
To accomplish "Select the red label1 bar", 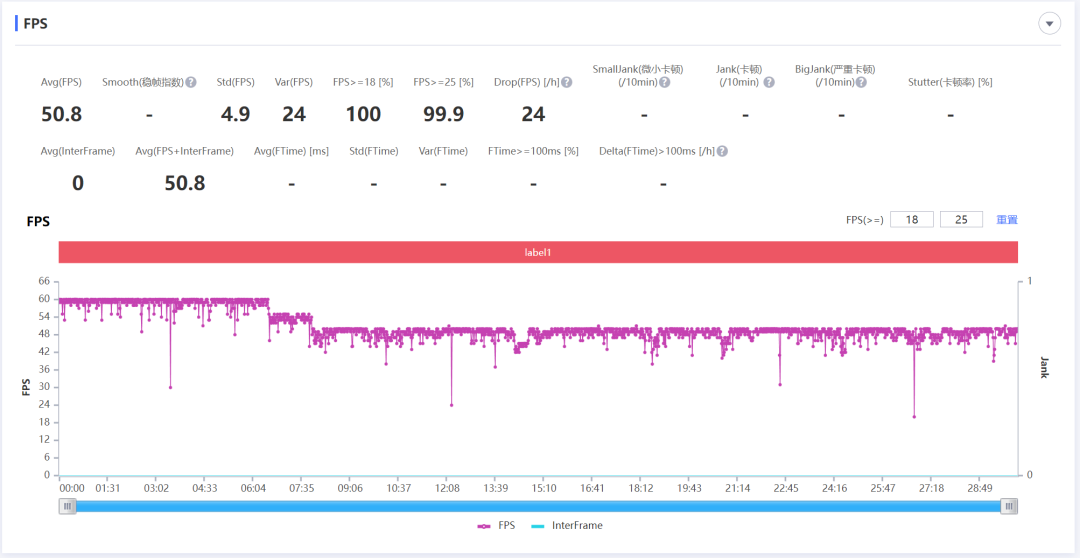I will pos(538,252).
